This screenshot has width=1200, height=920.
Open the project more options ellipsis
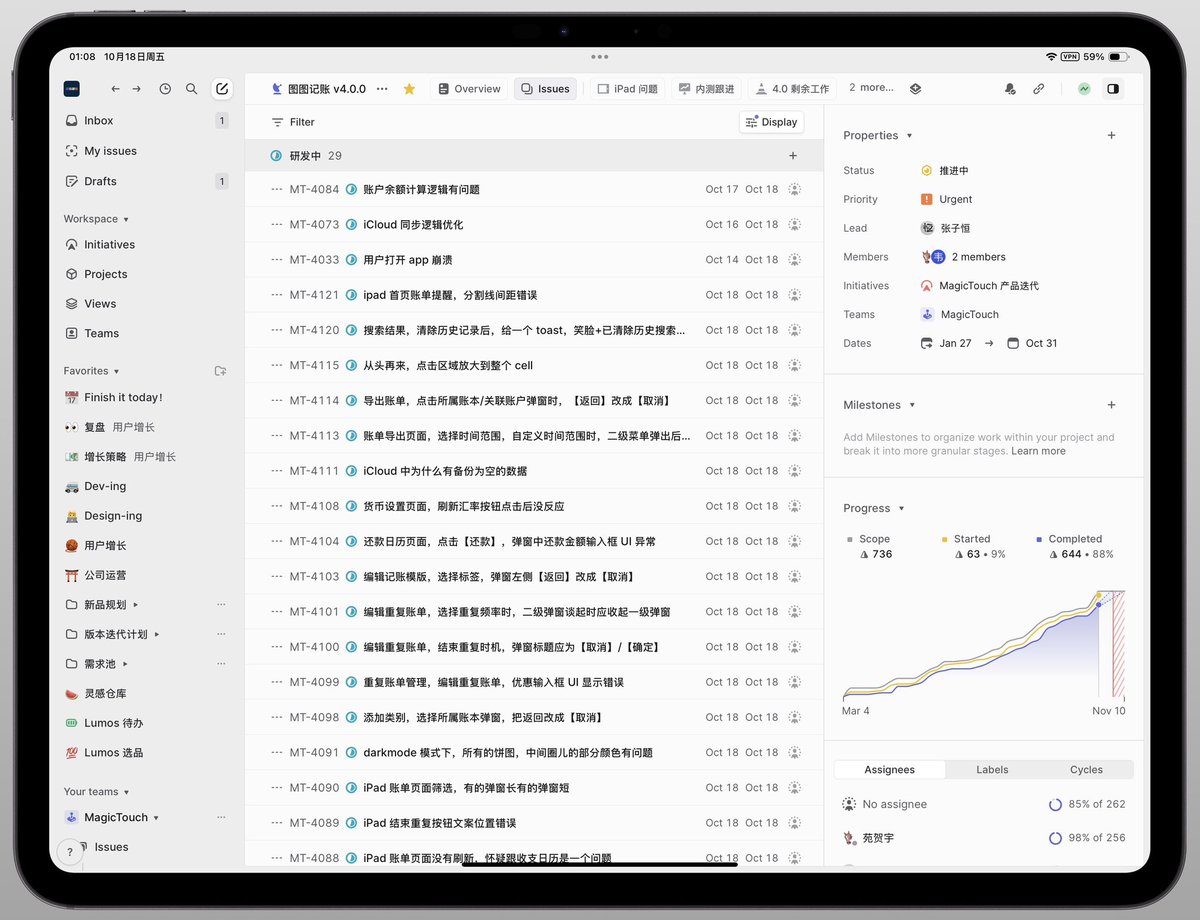point(382,89)
